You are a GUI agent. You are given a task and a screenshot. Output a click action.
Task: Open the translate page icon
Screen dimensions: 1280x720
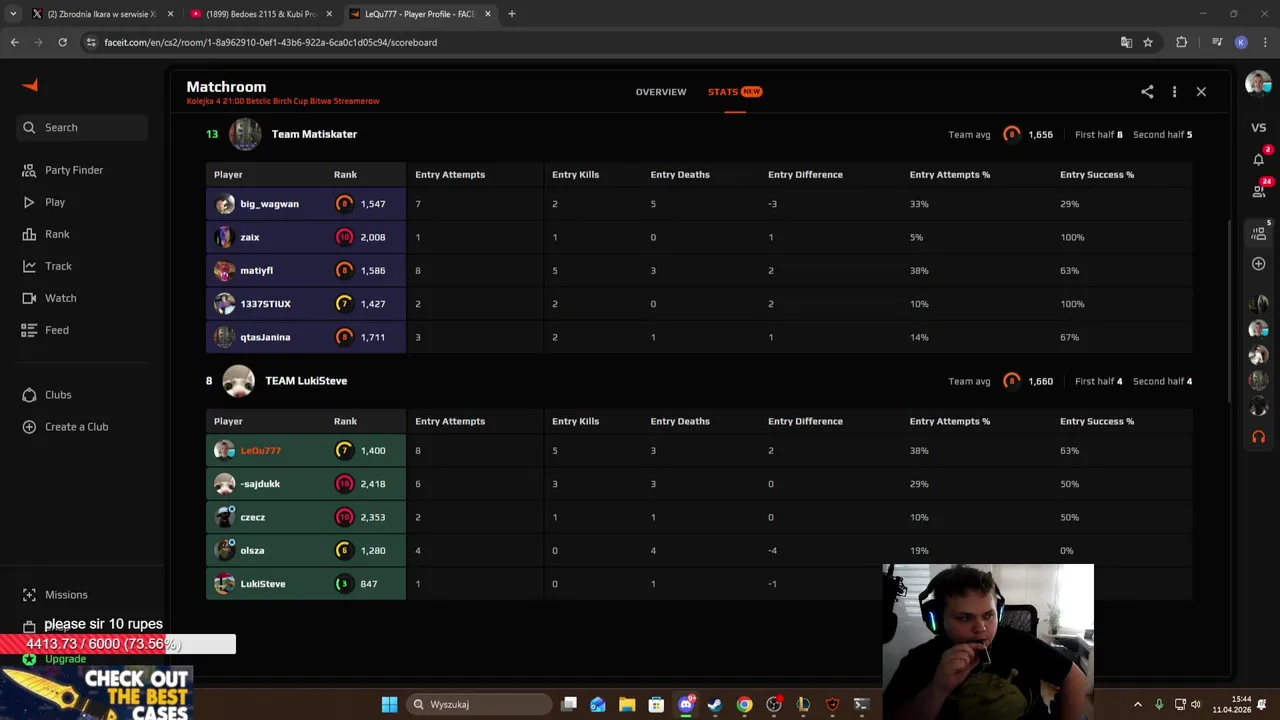1126,42
